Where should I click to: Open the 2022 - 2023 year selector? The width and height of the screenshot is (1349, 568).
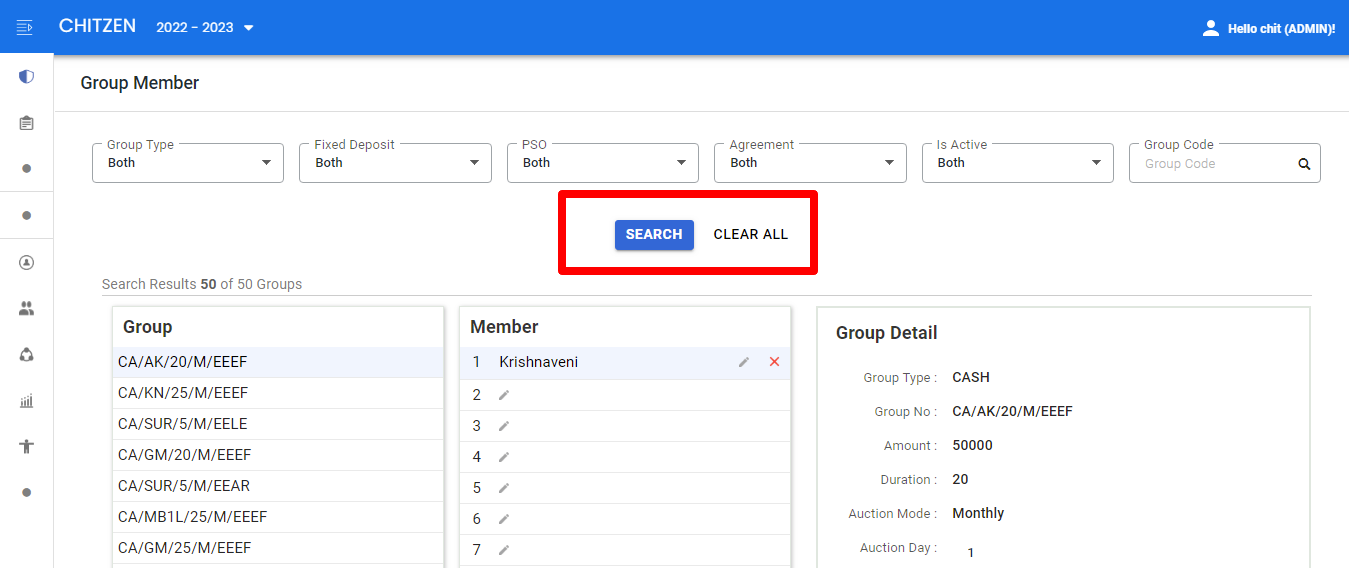[x=205, y=27]
